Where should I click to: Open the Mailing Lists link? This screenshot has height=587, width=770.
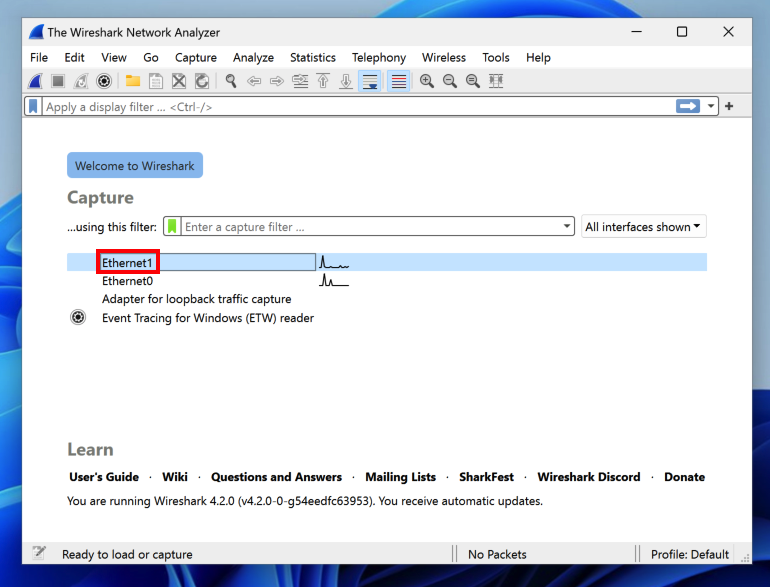coord(400,477)
